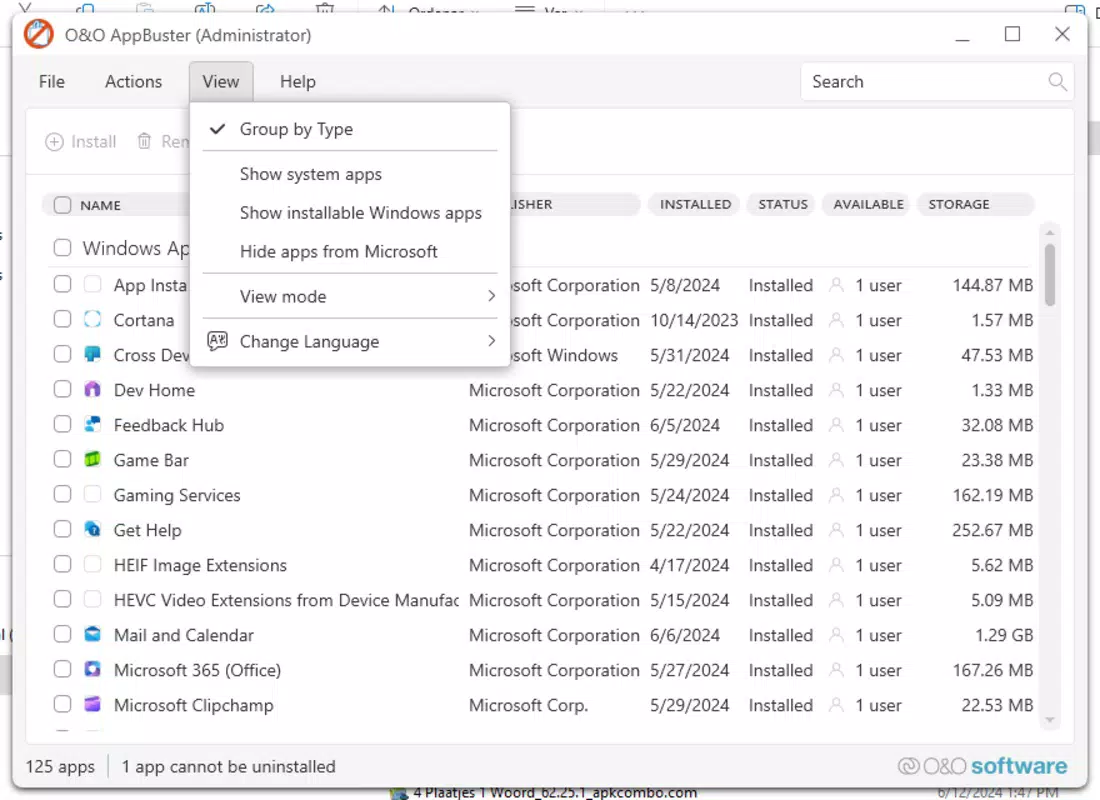Click the O&O software logo
Screen dimensions: 1100x800
pyautogui.click(x=982, y=766)
